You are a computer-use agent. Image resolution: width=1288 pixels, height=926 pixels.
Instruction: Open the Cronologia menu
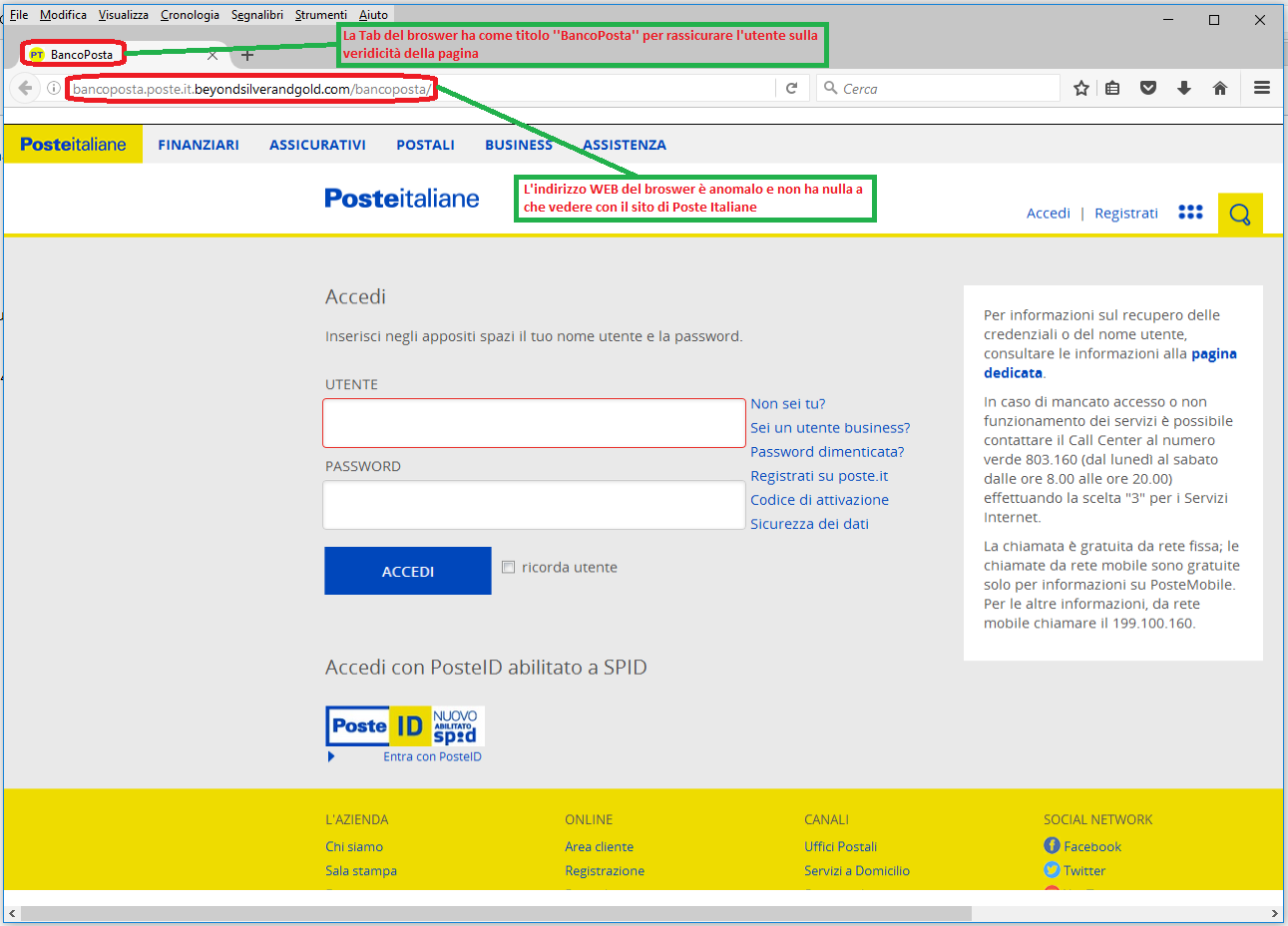pyautogui.click(x=190, y=14)
